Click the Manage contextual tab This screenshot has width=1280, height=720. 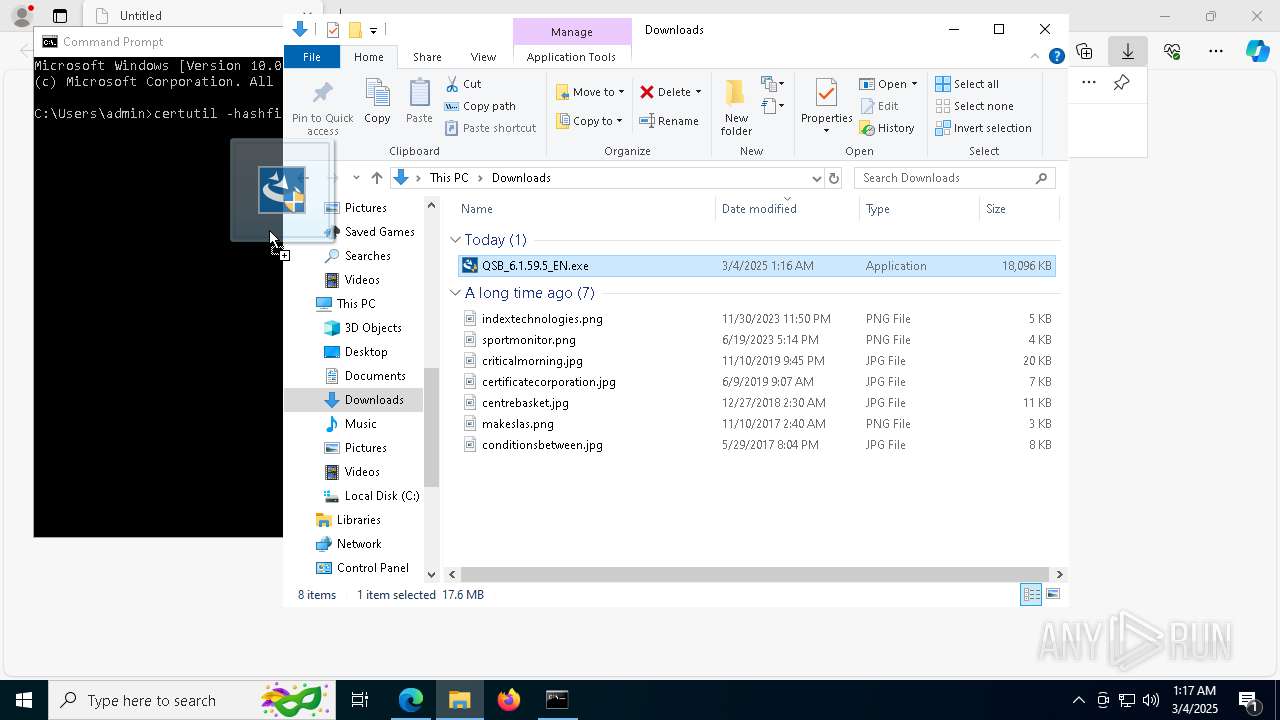pos(572,32)
